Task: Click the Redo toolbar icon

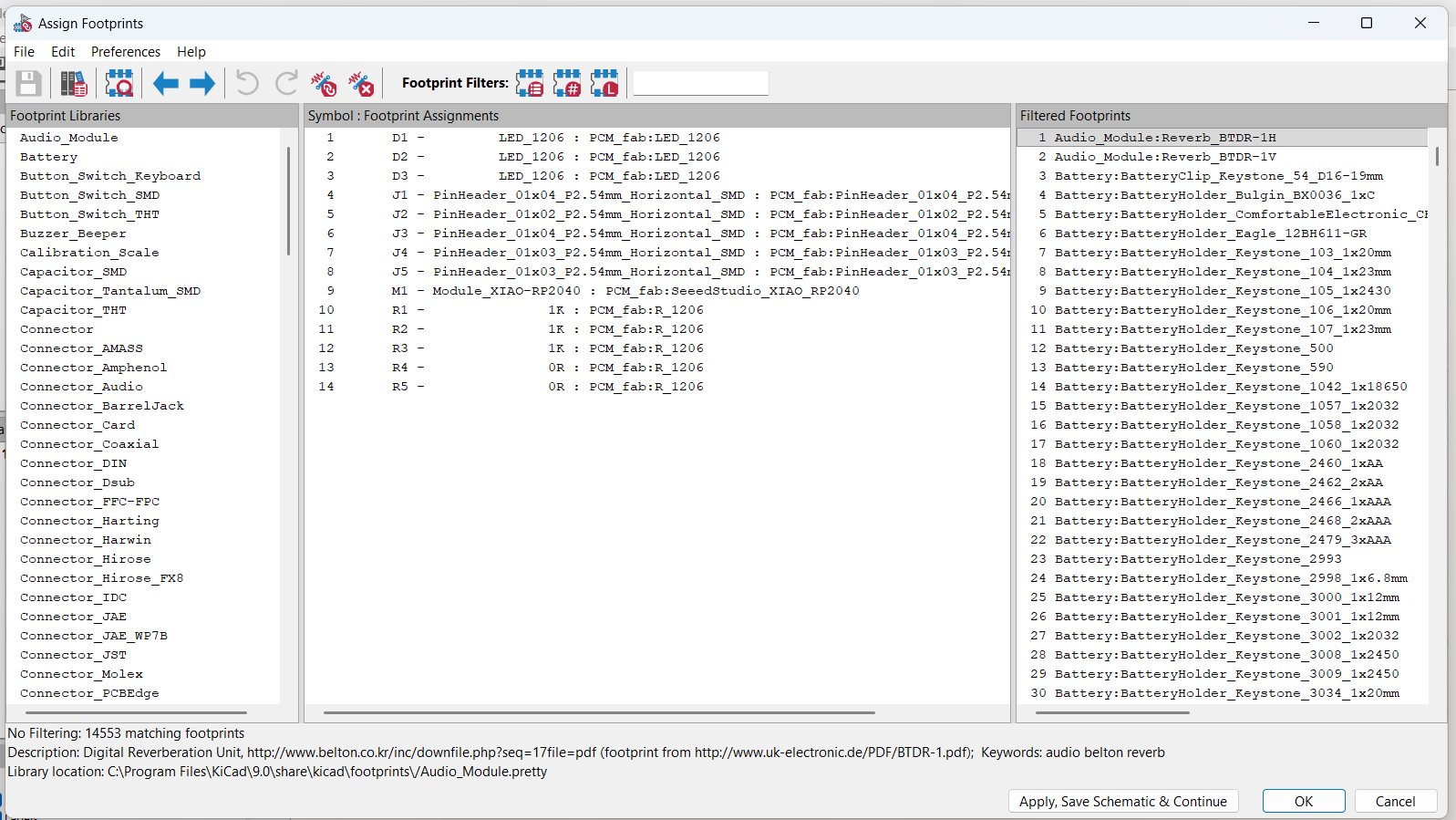Action: point(286,83)
